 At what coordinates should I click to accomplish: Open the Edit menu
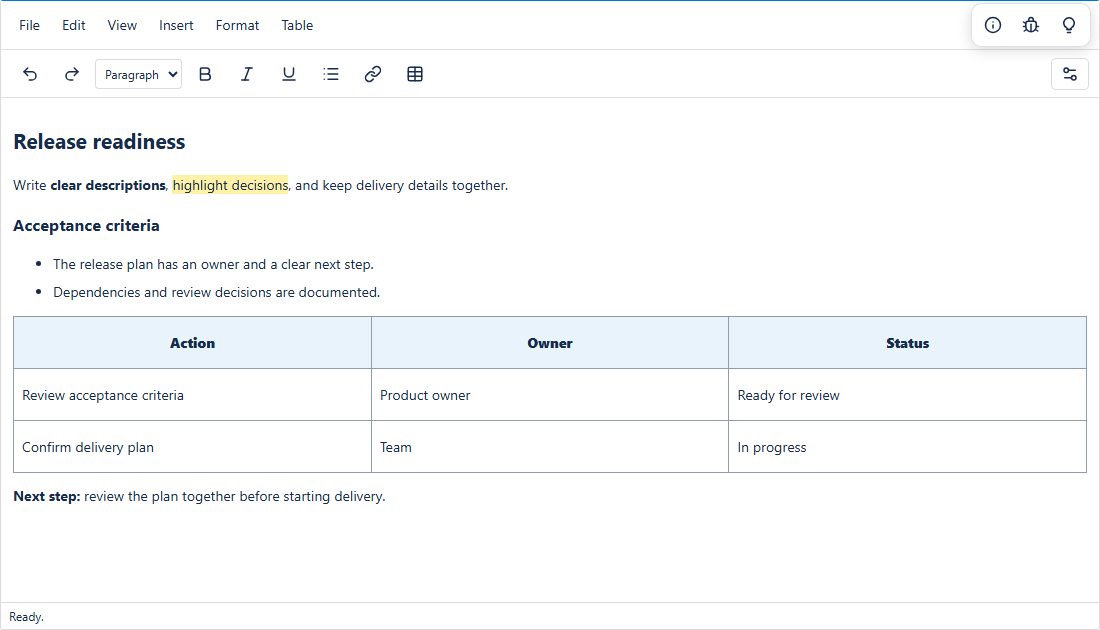(x=74, y=25)
